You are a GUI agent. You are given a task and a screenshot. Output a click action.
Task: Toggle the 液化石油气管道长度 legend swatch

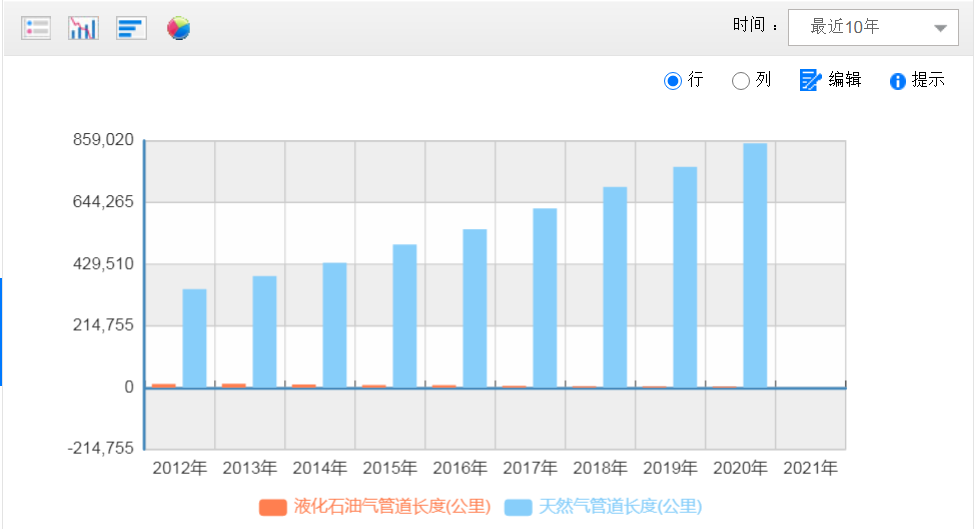tap(273, 507)
